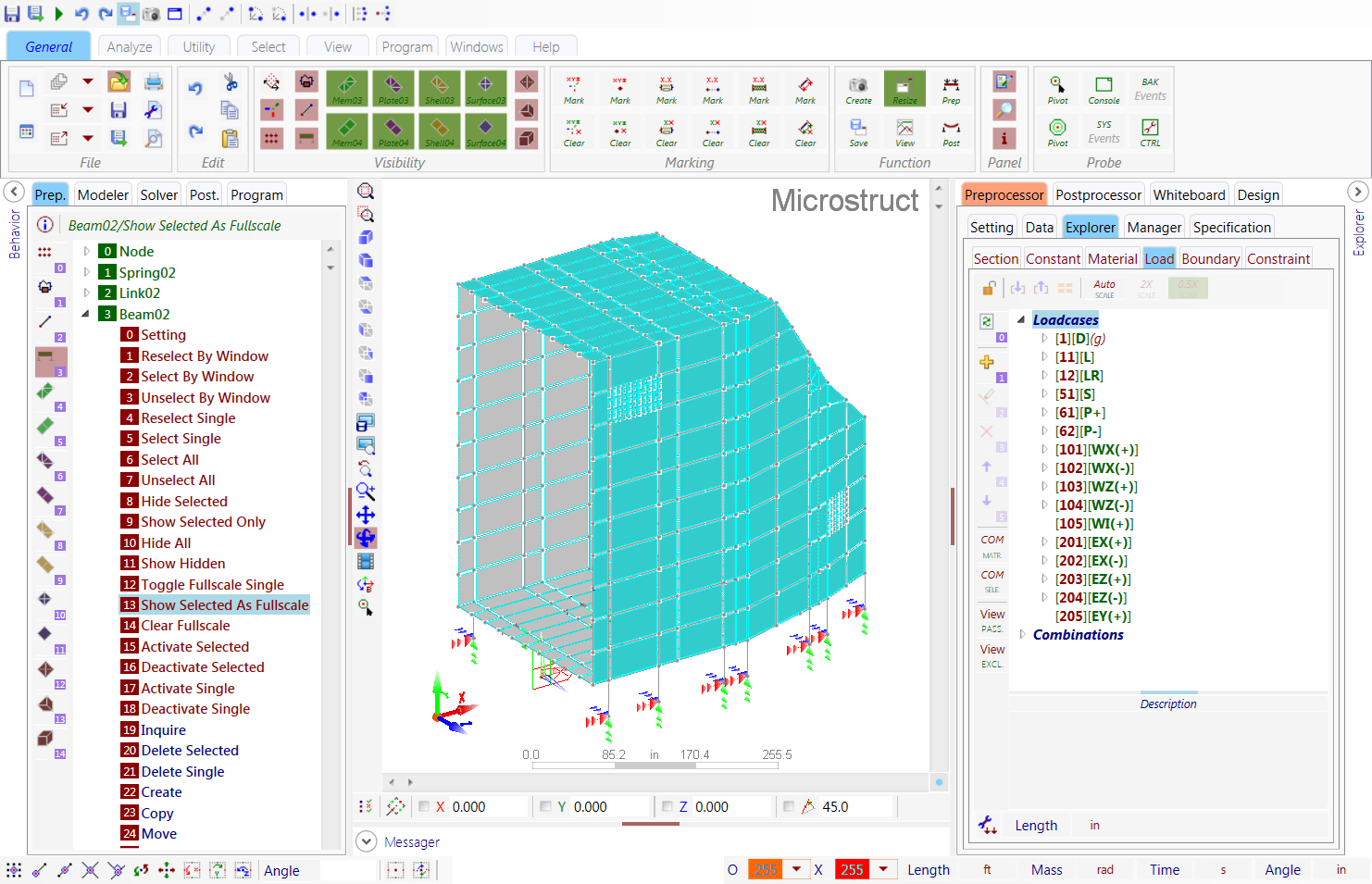
Task: Click the information icon in Panel group
Action: coord(1004,138)
